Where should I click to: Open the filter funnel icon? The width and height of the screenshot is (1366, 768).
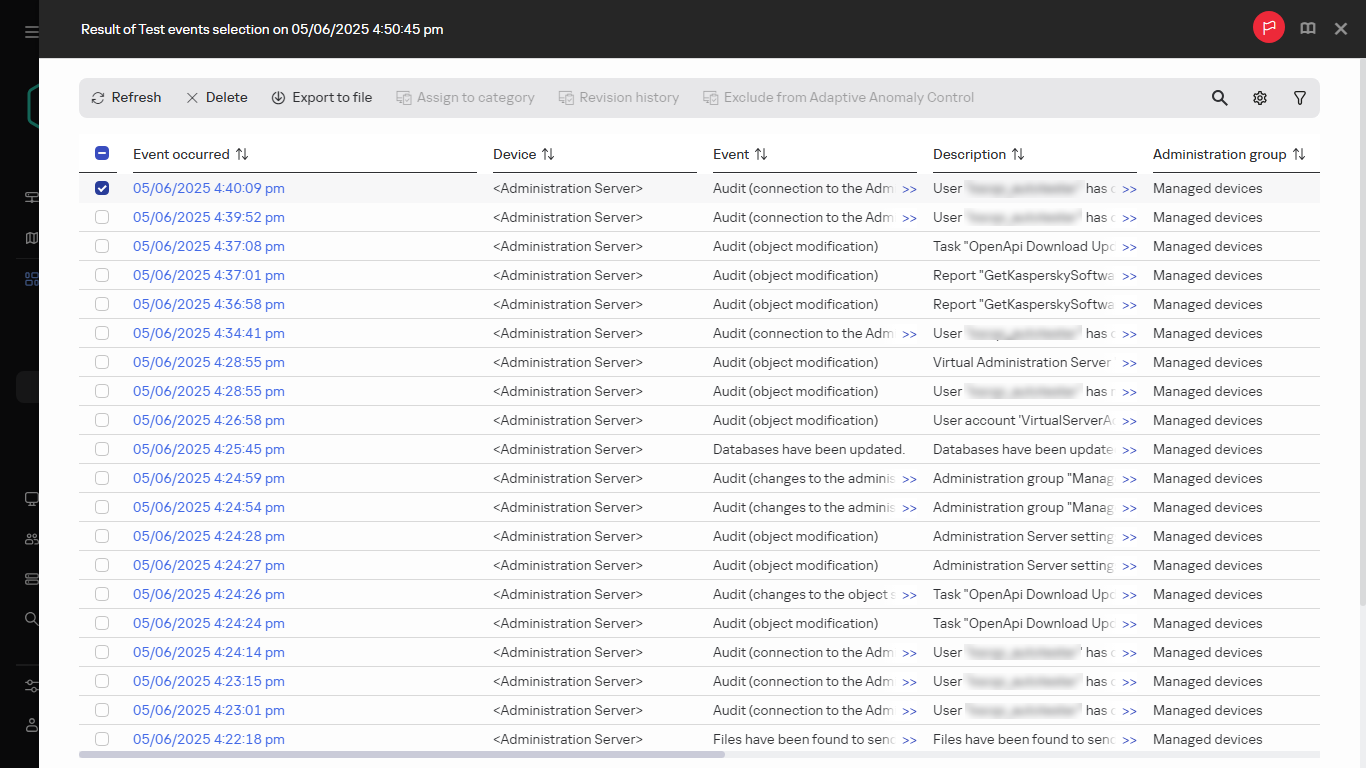1300,98
